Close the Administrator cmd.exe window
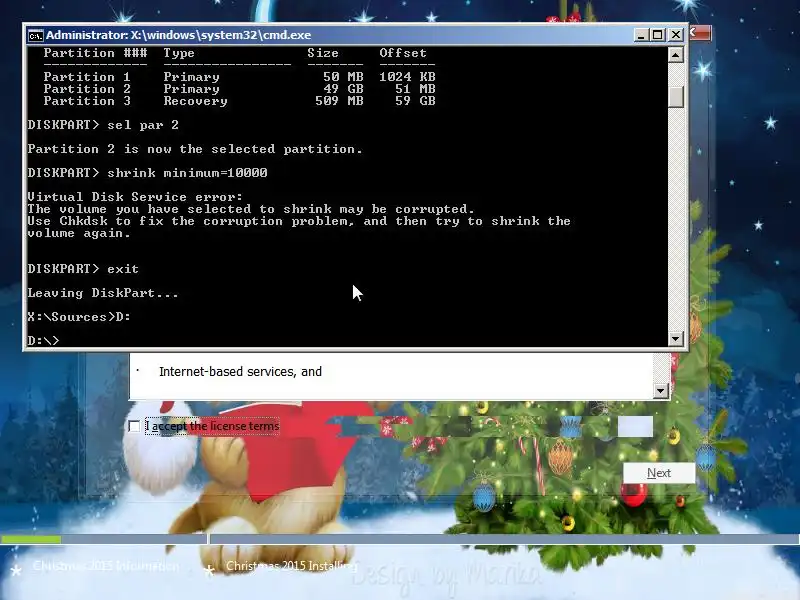The width and height of the screenshot is (800, 600). [x=676, y=35]
